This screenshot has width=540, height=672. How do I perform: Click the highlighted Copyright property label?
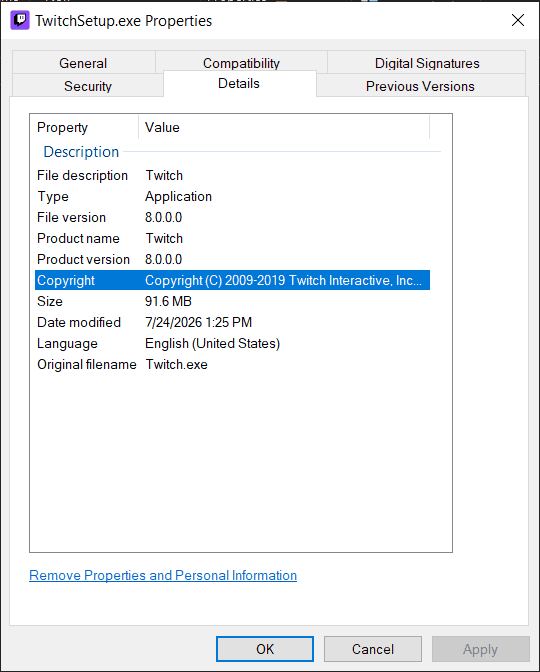[x=66, y=280]
